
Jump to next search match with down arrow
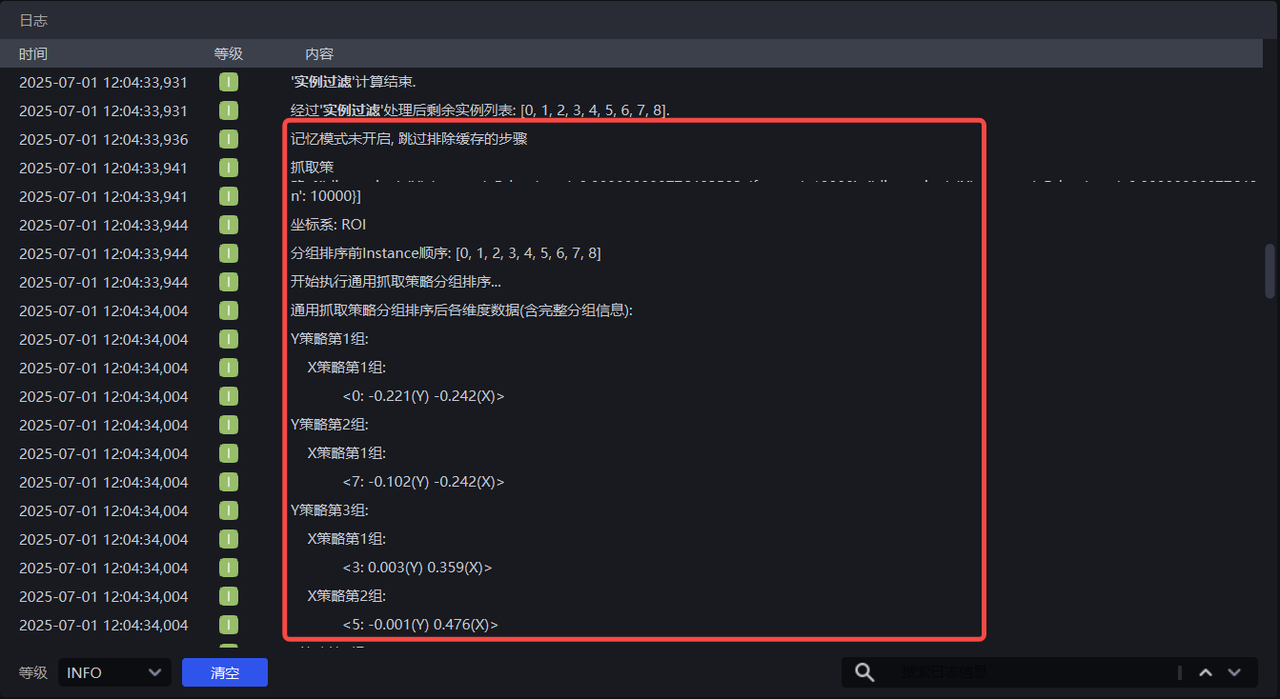1235,673
